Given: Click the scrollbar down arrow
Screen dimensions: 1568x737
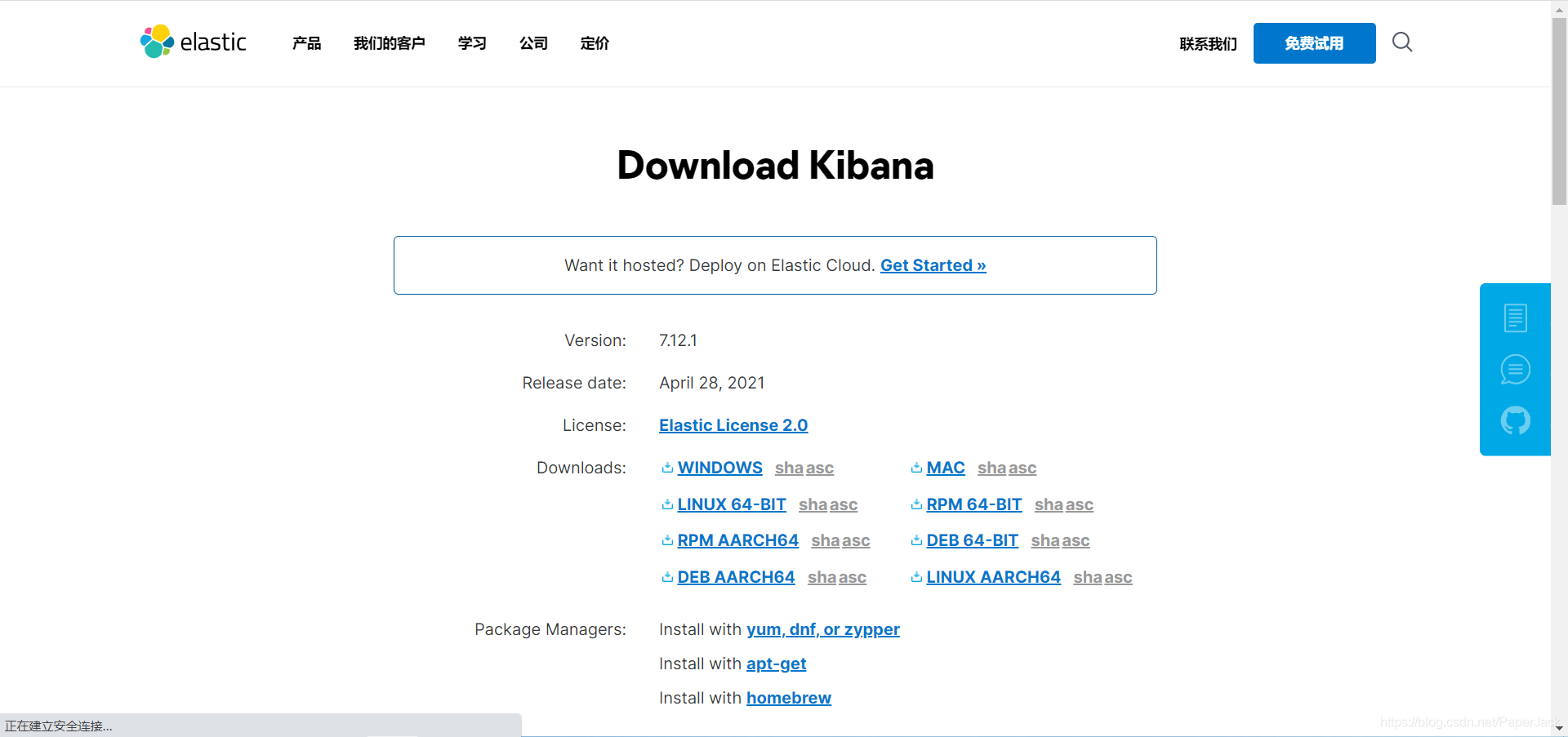Looking at the screenshot, I should coord(1559,728).
